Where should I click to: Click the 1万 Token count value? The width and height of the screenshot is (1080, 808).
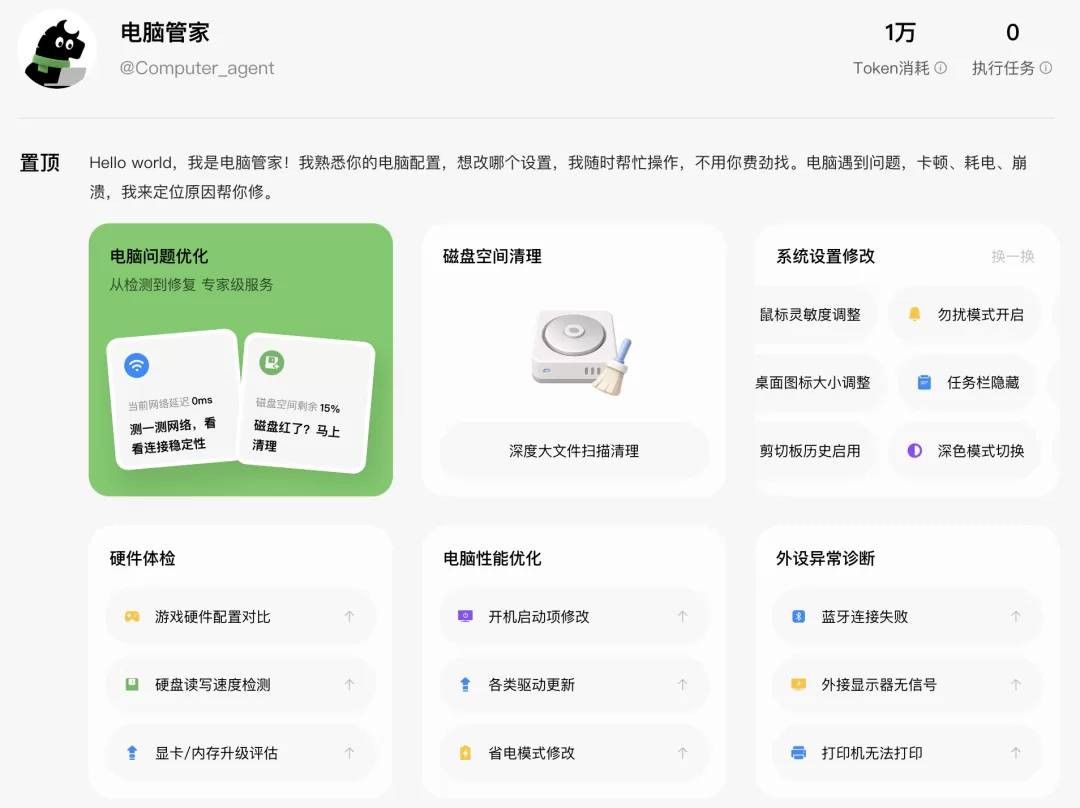900,32
